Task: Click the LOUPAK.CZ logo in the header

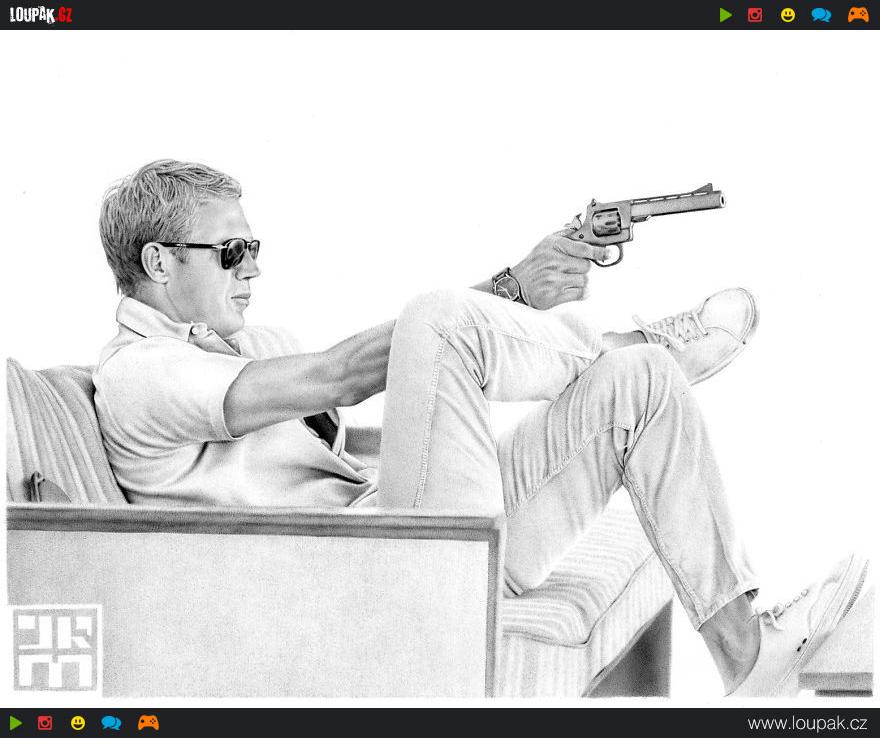Action: tap(41, 15)
